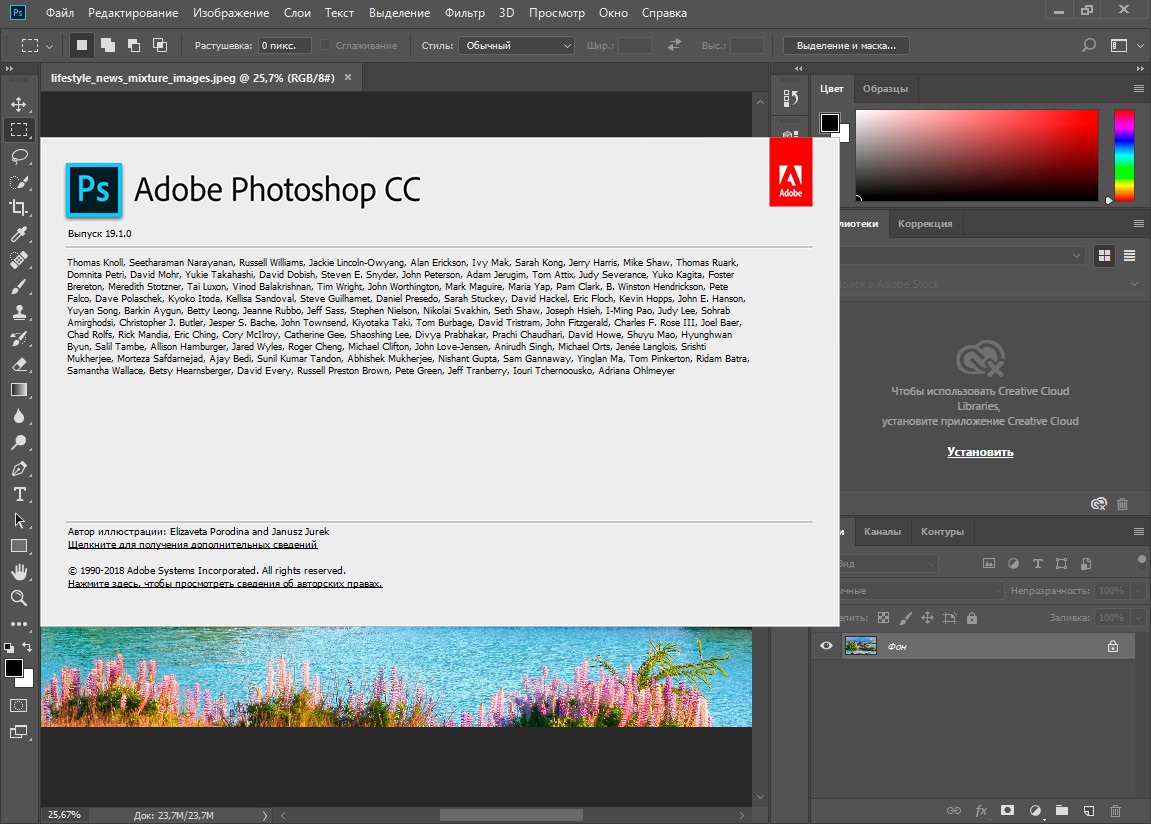Open the Фильтр menu
1151x824 pixels.
(x=464, y=13)
